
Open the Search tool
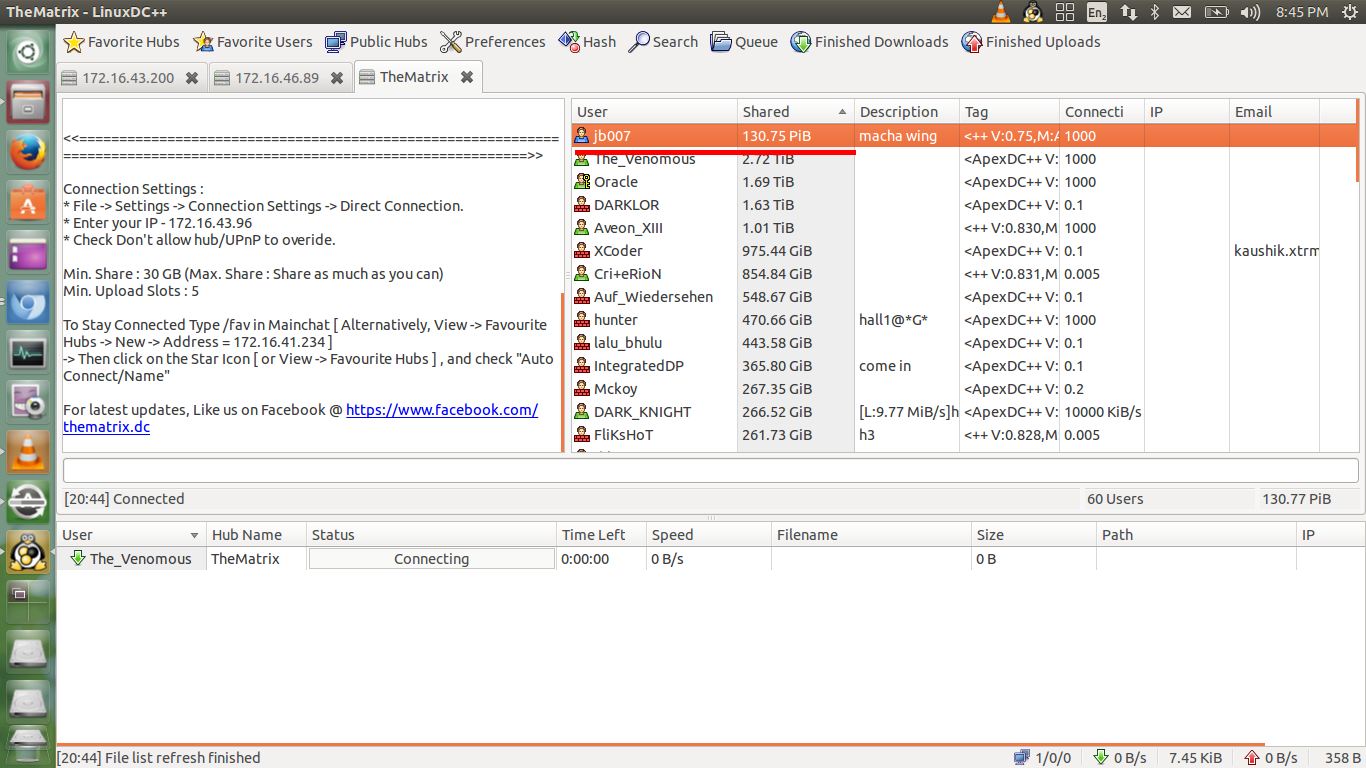tap(663, 42)
